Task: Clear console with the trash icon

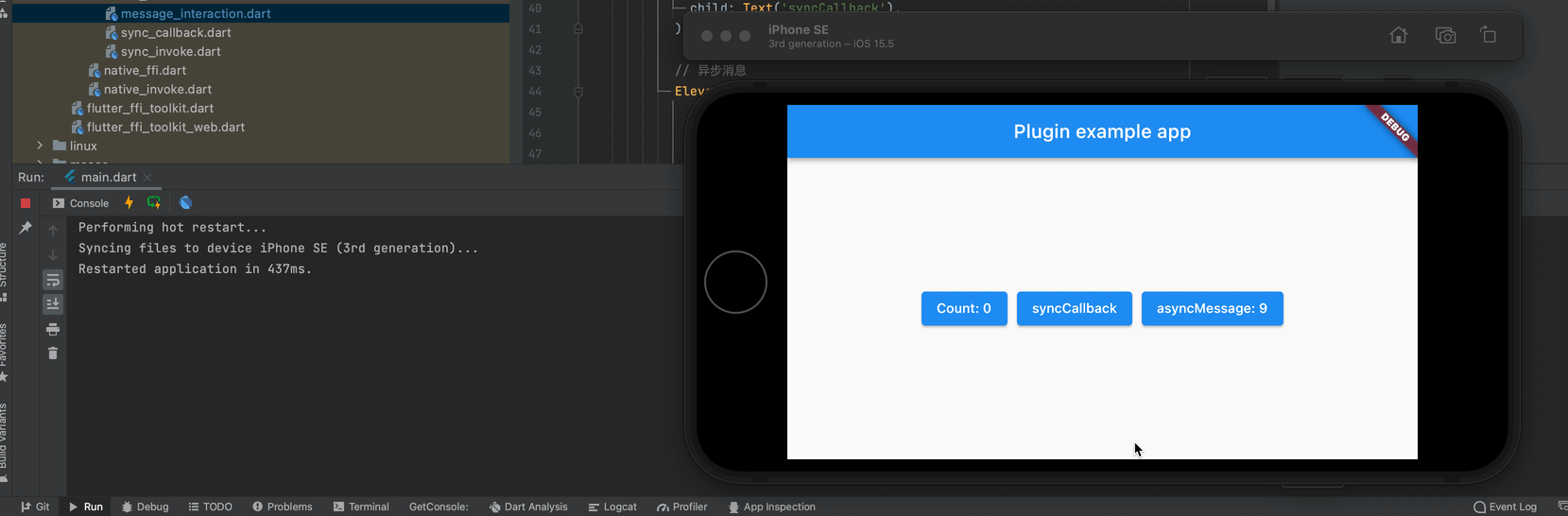Action: point(53,353)
